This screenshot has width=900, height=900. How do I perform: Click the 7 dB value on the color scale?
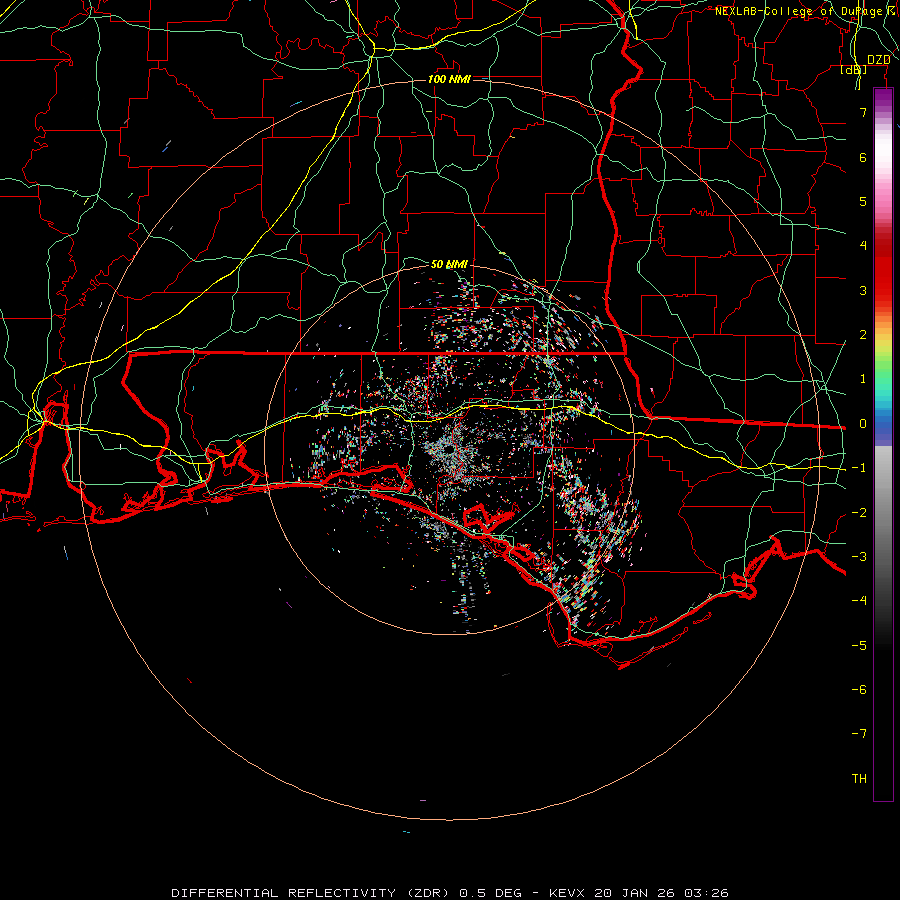pos(863,112)
